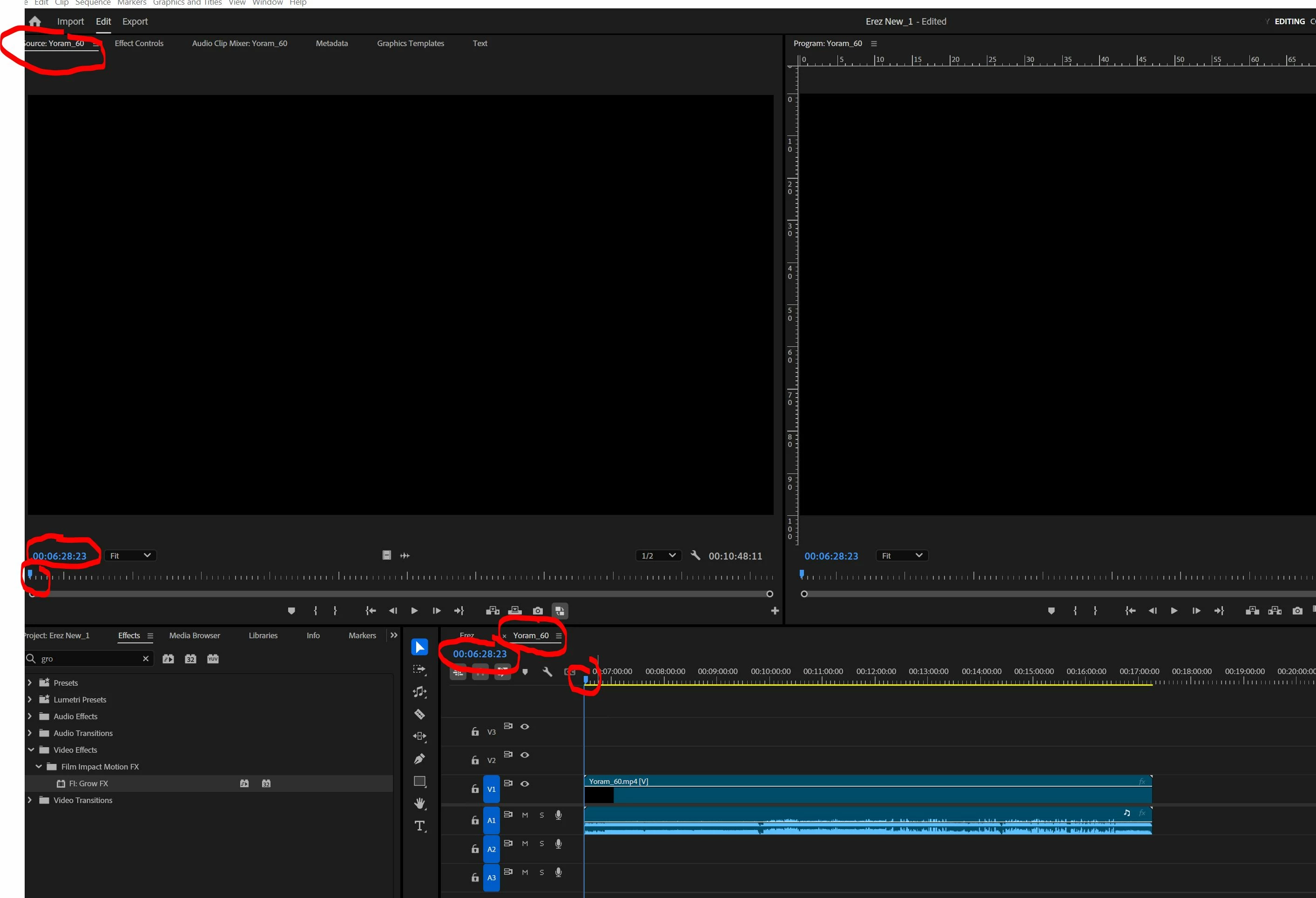Select the Type tool

point(419,826)
